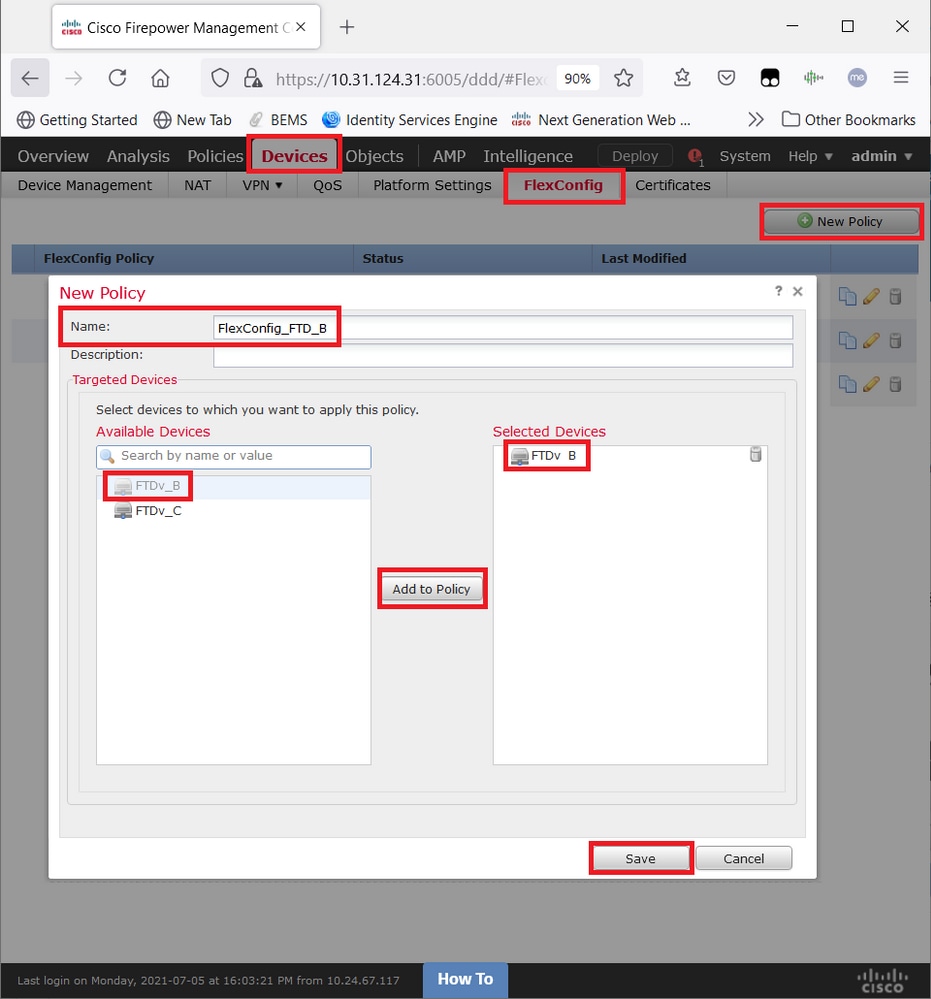Screen dimensions: 931x999
Task: Focus the Available Devices search box
Action: [x=233, y=456]
